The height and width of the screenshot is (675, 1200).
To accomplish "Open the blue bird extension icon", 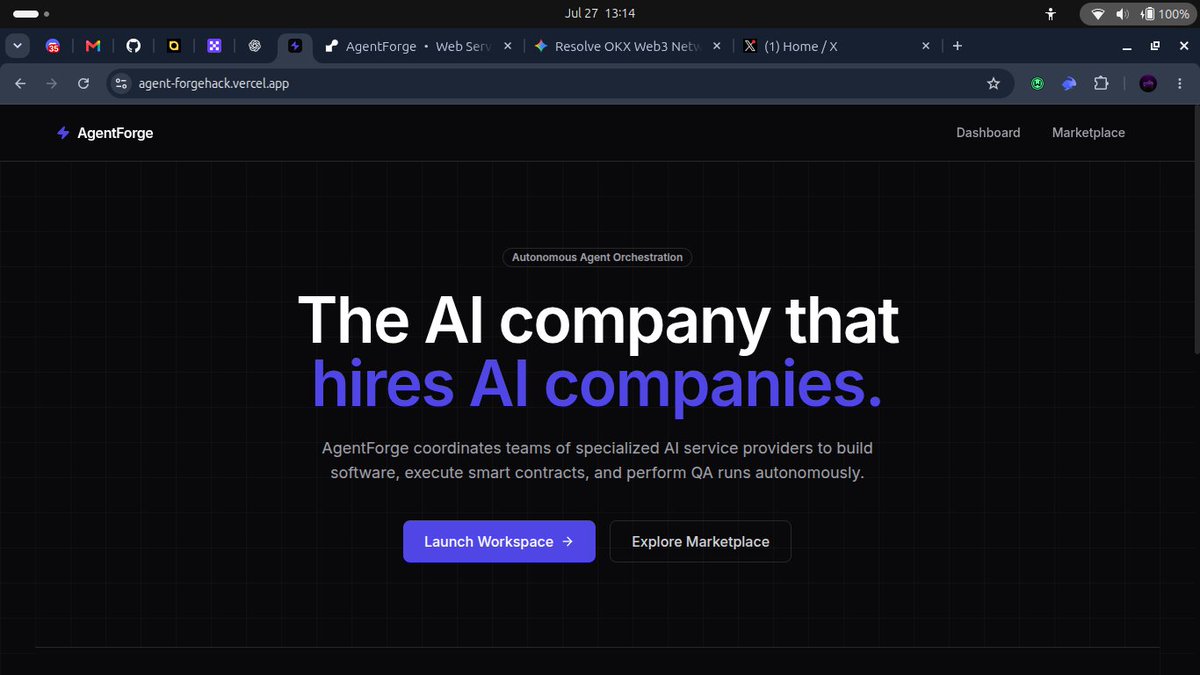I will 1069,84.
